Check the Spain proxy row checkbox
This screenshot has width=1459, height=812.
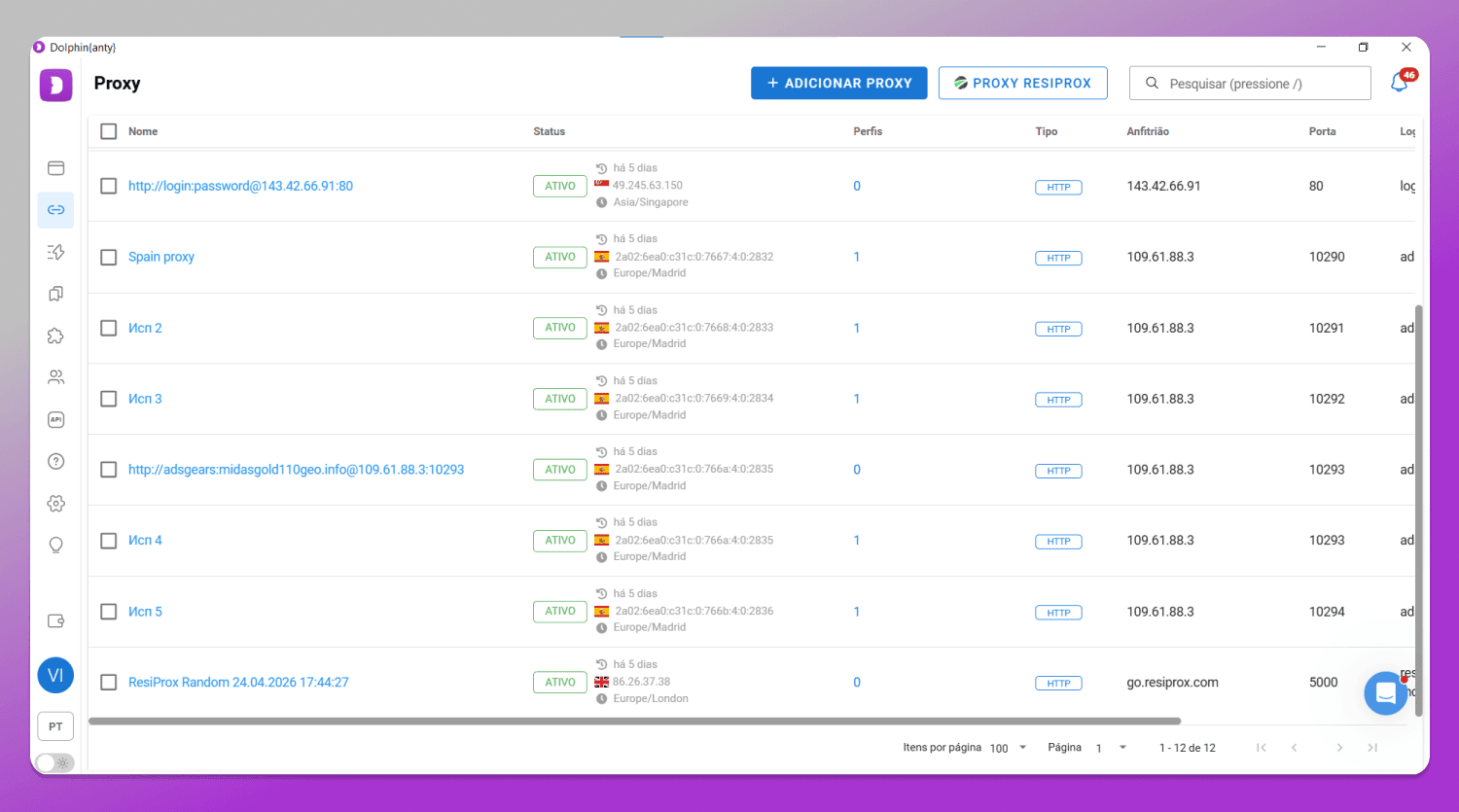(x=109, y=257)
